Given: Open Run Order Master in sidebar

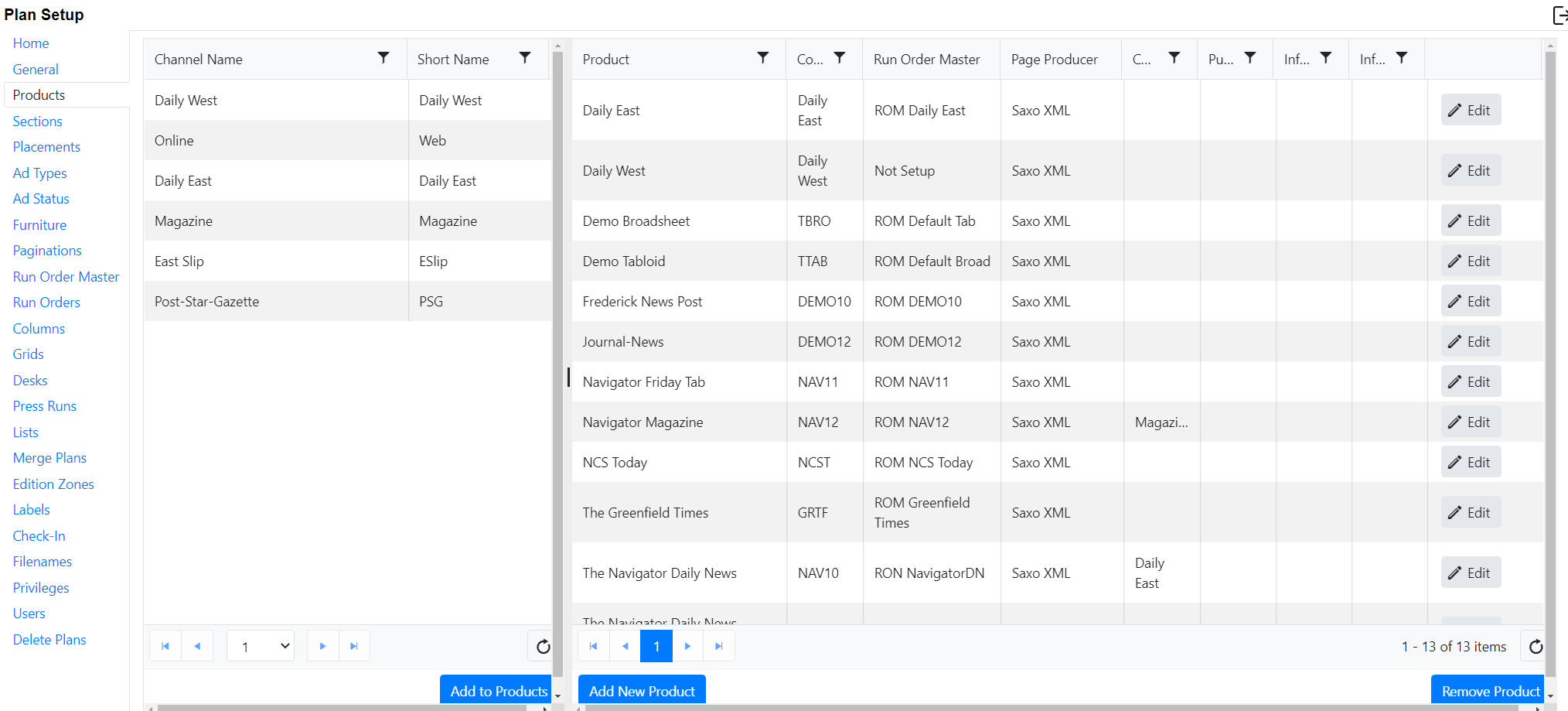Looking at the screenshot, I should click(66, 277).
